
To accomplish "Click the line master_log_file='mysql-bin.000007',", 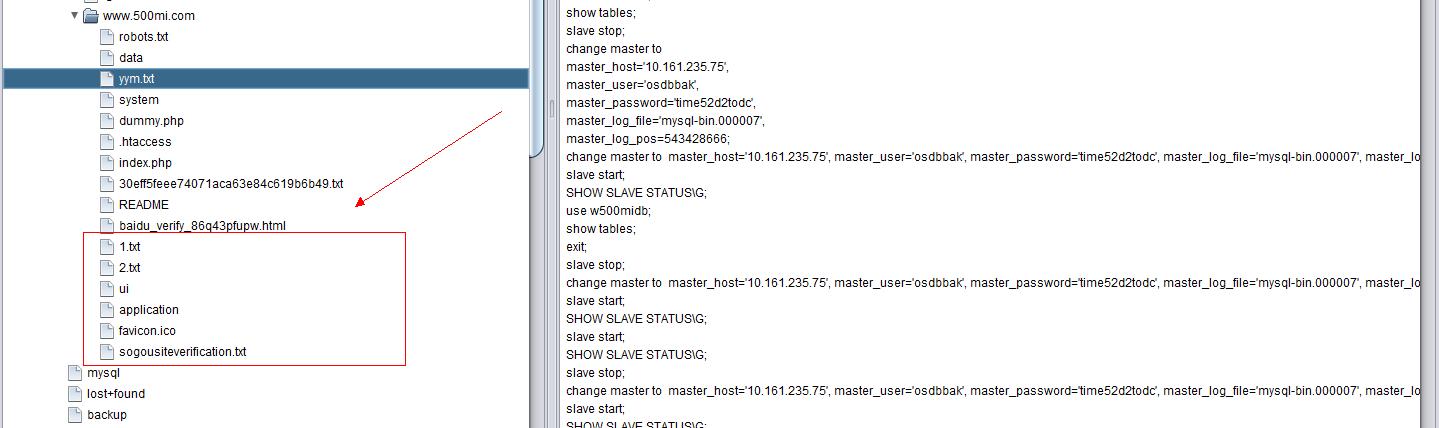I will [x=665, y=121].
